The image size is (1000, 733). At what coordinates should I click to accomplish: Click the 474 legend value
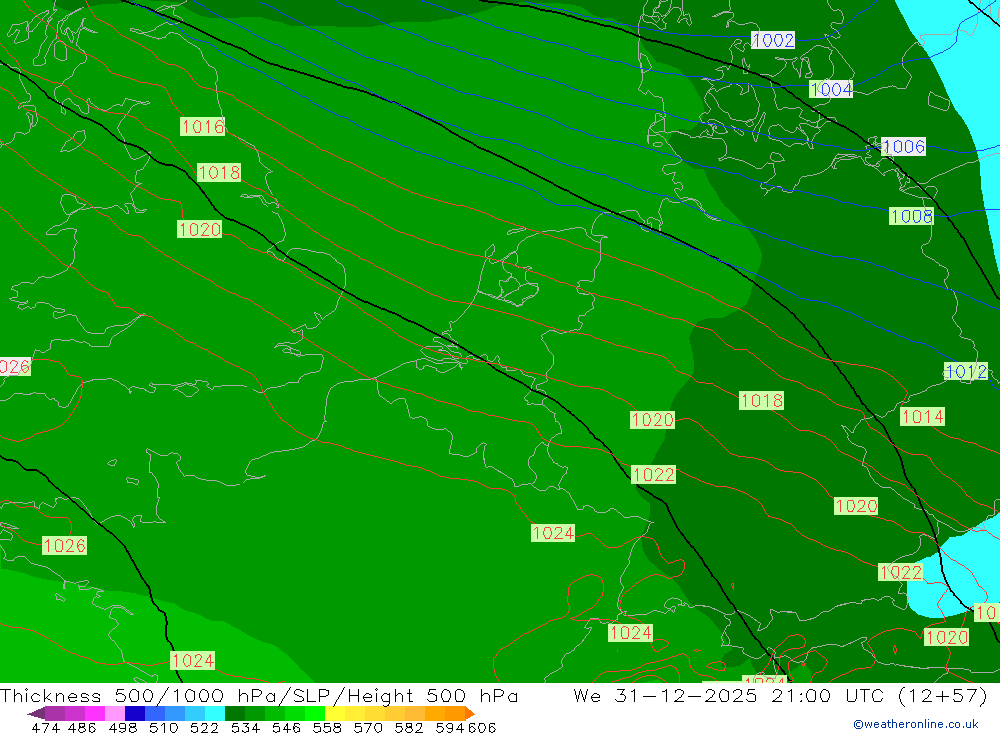(x=45, y=727)
